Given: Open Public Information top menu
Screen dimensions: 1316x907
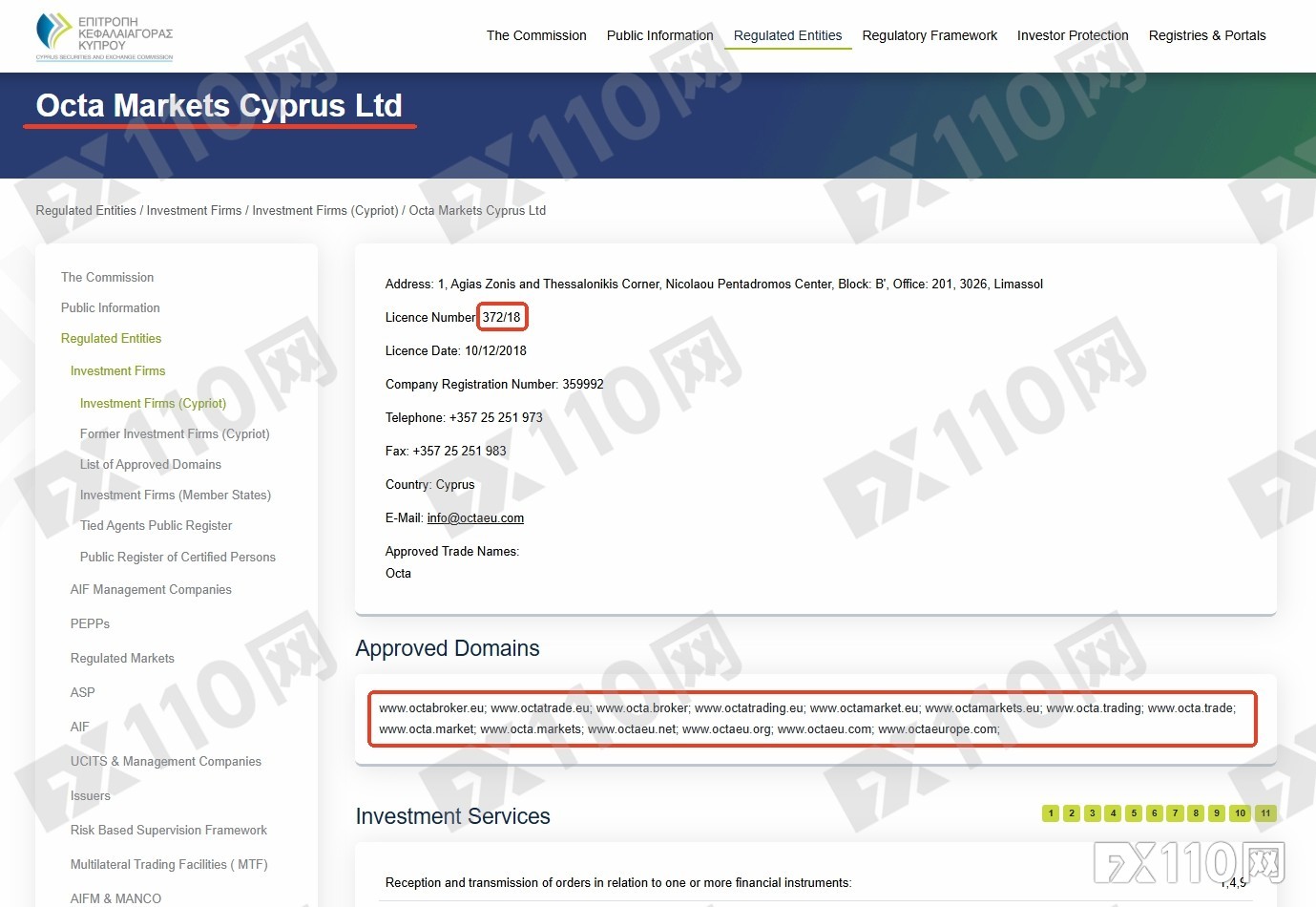Looking at the screenshot, I should click(x=660, y=35).
